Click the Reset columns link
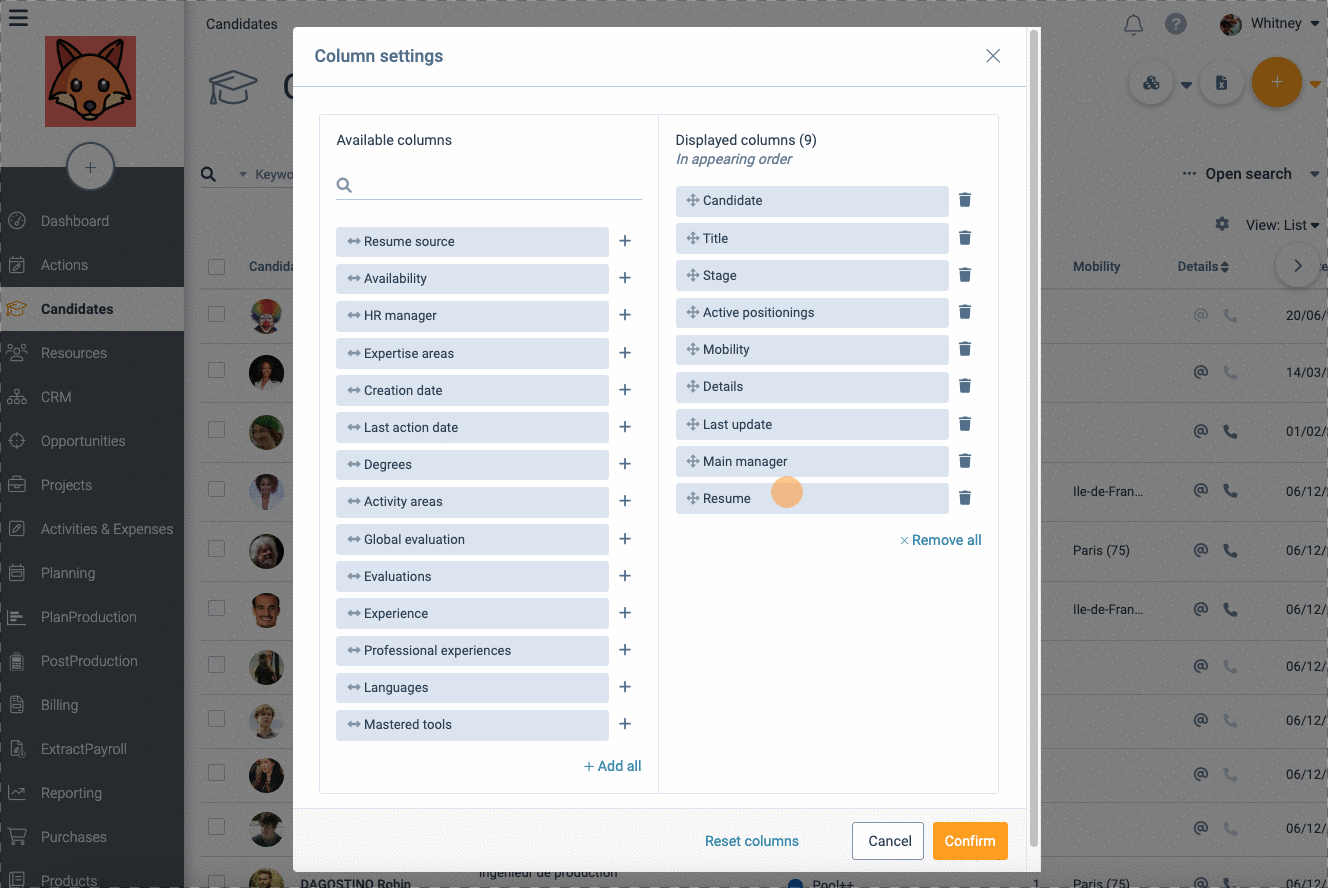 752,841
